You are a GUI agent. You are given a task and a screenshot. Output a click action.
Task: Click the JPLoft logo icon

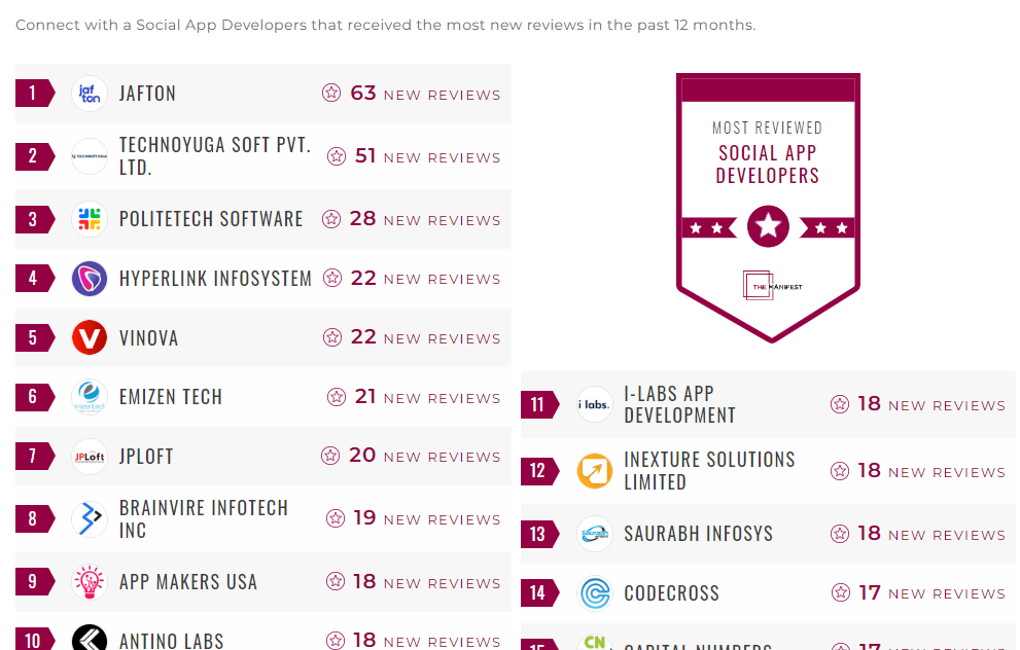[x=89, y=456]
